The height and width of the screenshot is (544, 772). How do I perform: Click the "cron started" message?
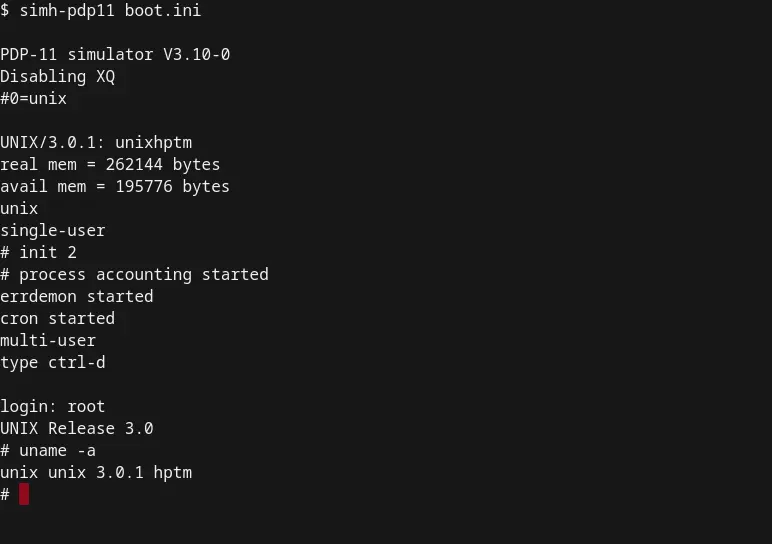coord(57,318)
